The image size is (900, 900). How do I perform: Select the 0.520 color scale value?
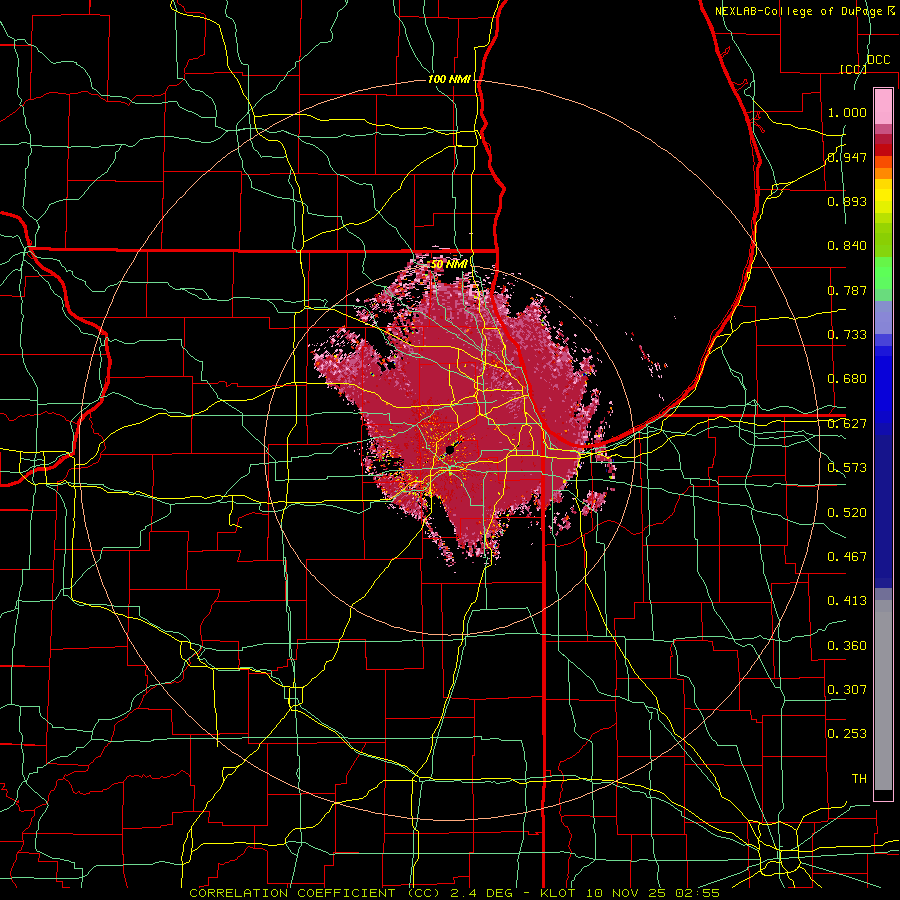click(x=847, y=513)
